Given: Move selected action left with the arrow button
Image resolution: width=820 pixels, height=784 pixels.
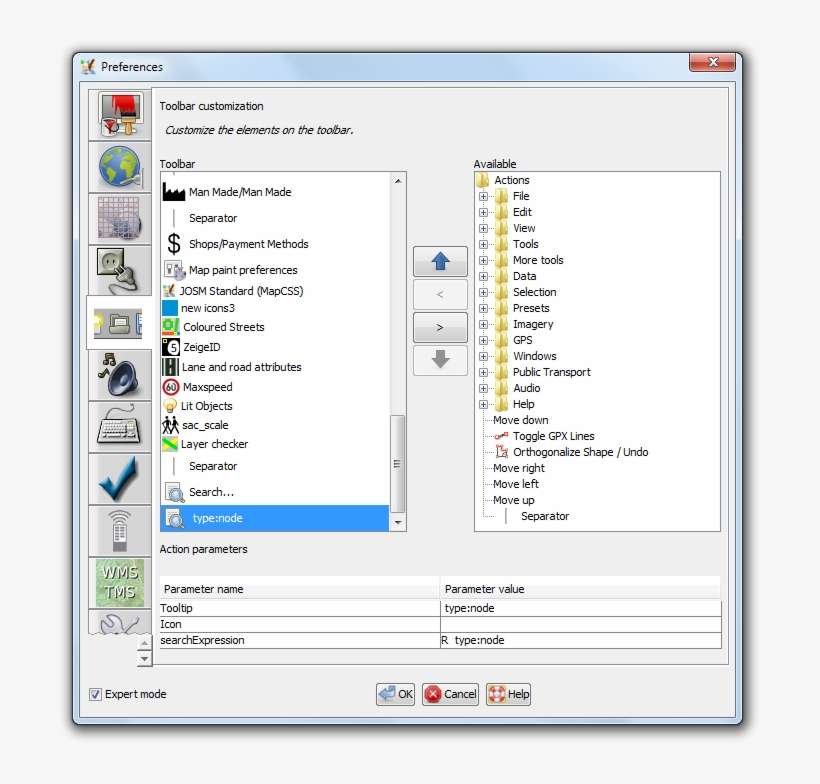Looking at the screenshot, I should [440, 294].
